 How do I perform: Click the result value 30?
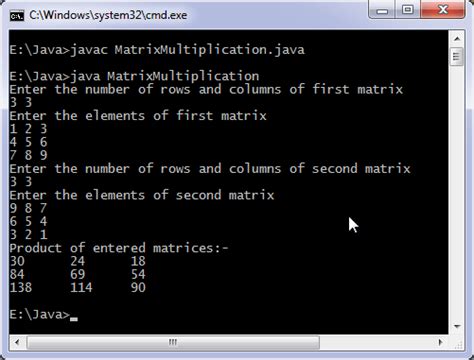pyautogui.click(x=17, y=261)
